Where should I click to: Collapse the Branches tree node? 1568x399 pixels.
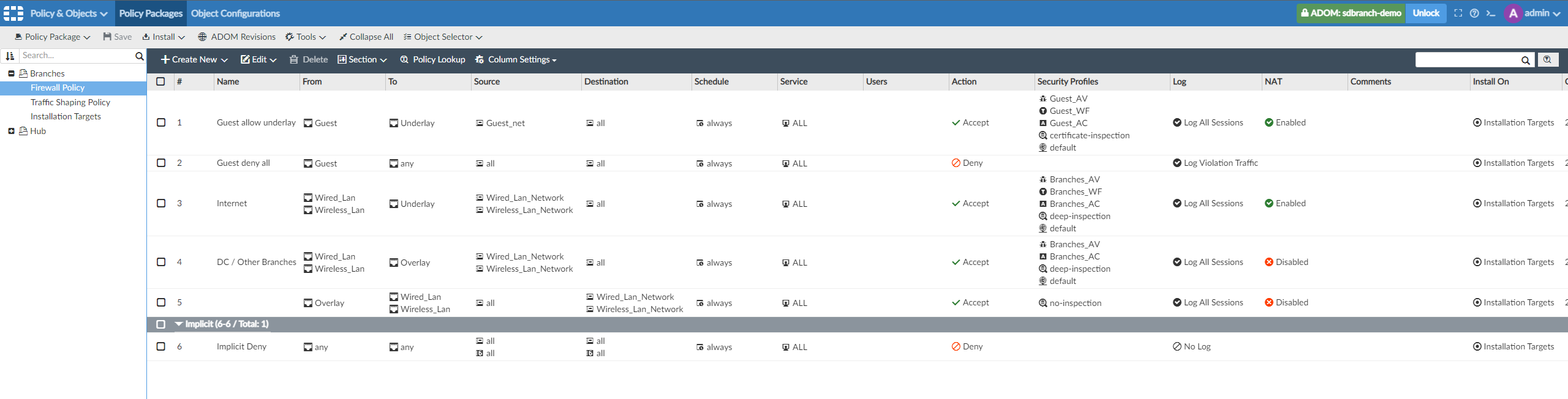(11, 73)
